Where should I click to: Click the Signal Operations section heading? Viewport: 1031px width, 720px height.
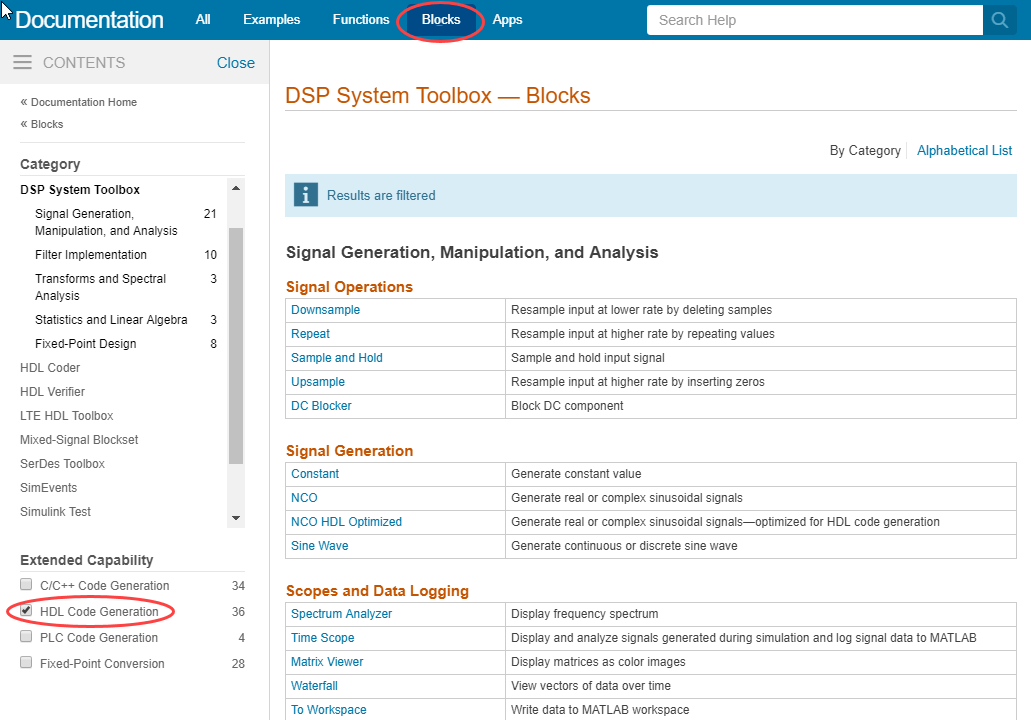(349, 287)
